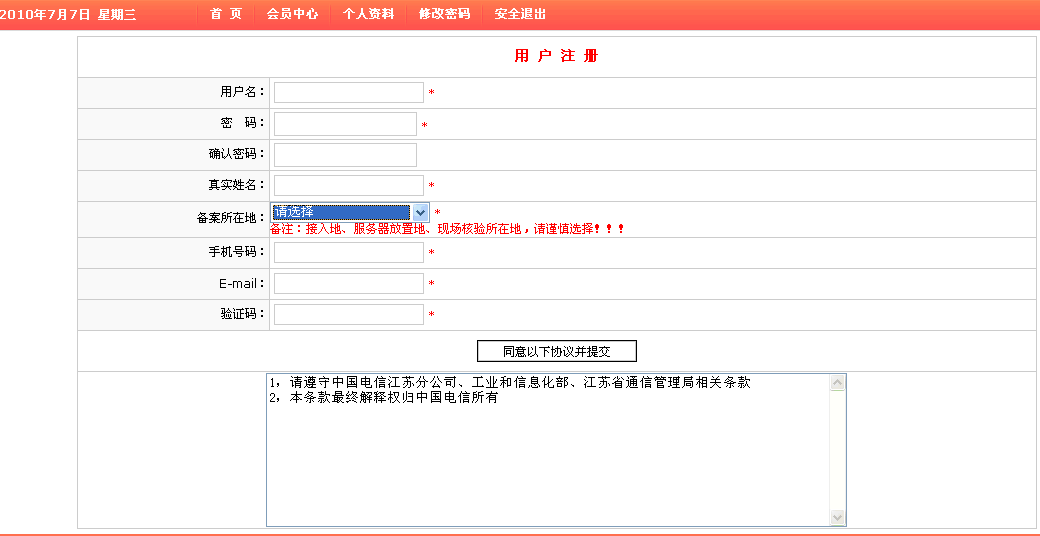Click the agreement text area scrollbar track
The width and height of the screenshot is (1040, 536).
(837, 450)
